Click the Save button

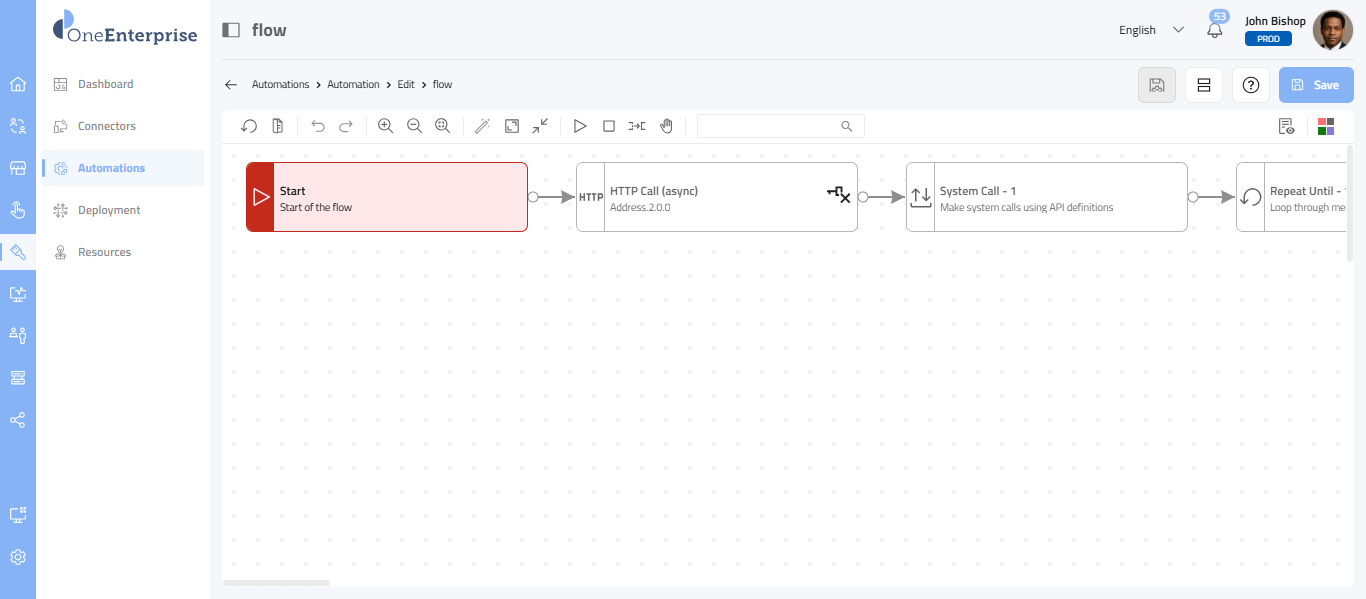point(1315,85)
